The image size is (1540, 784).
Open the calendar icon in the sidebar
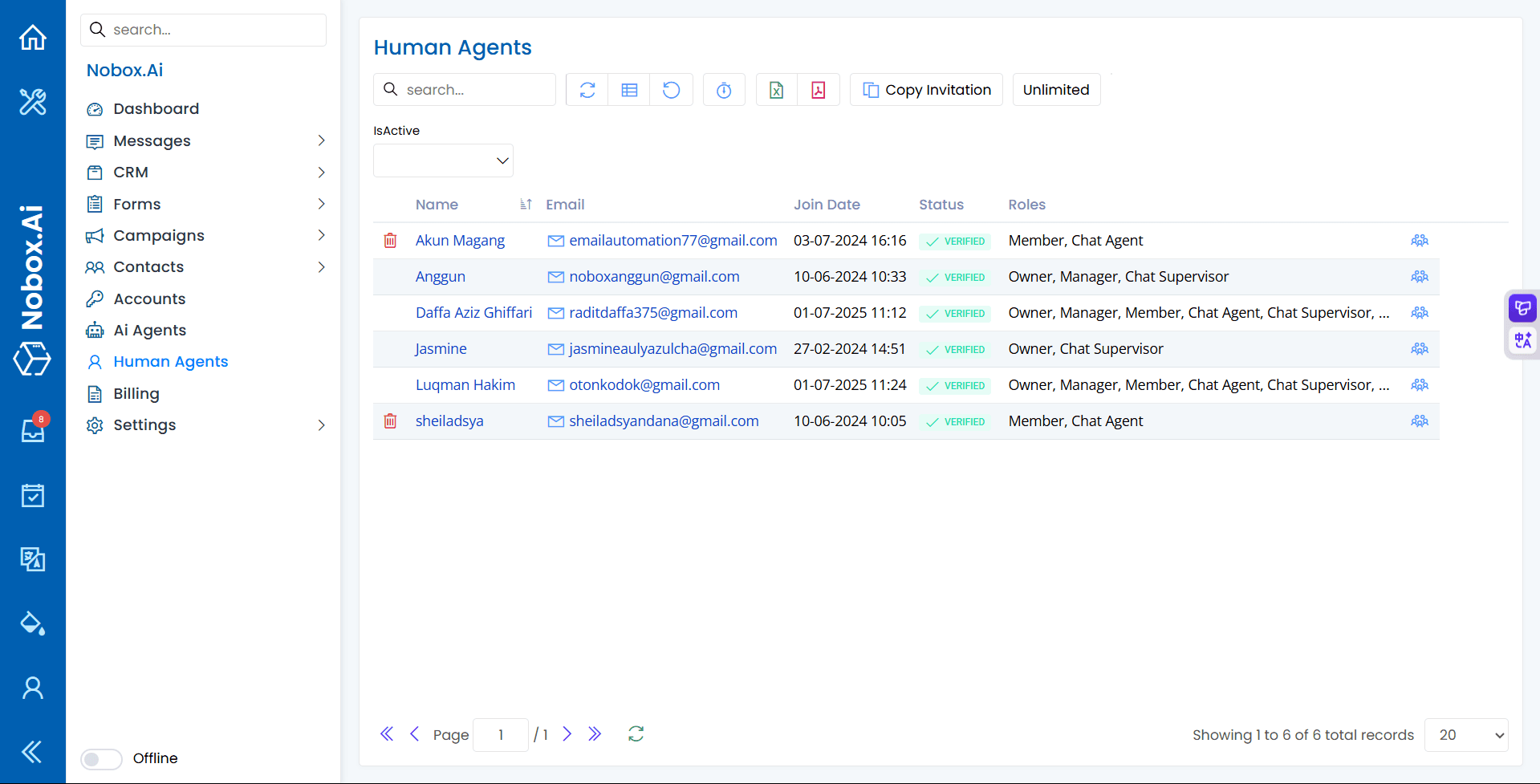click(32, 495)
